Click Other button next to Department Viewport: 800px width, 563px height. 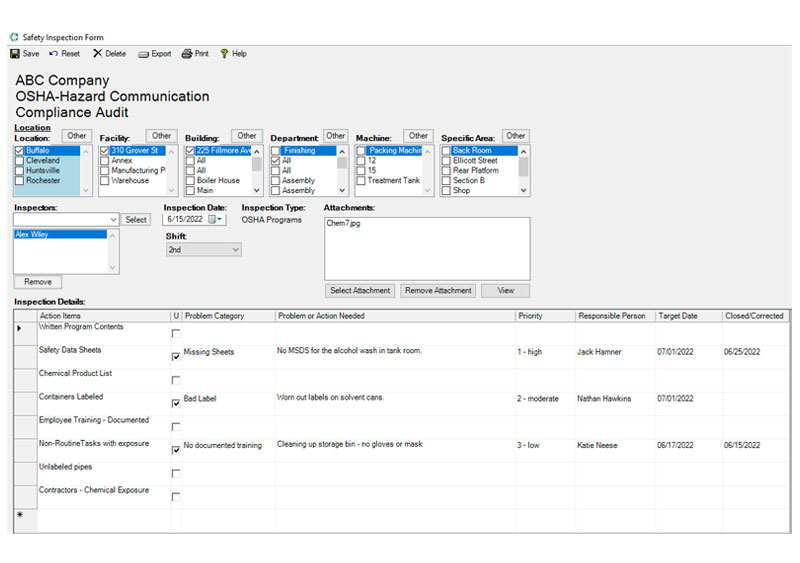(x=336, y=136)
